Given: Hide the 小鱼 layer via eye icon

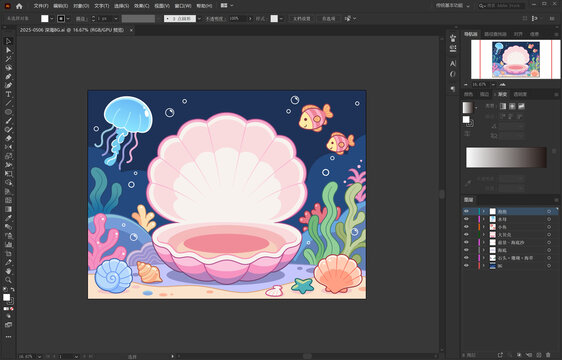Looking at the screenshot, I should coord(466,227).
